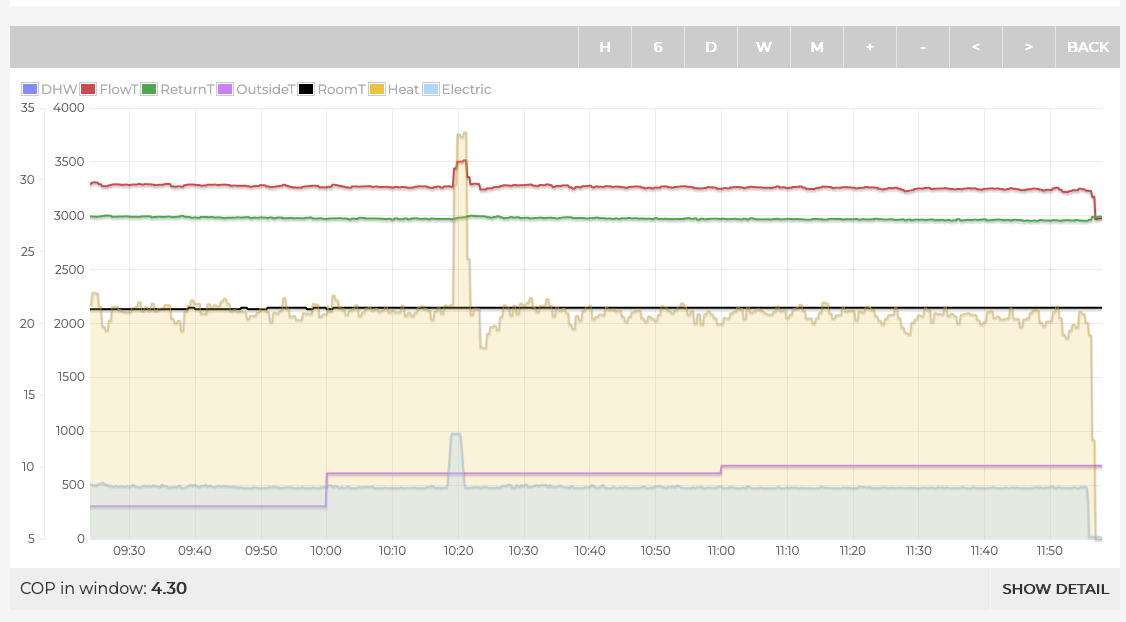Pan right with the > arrow
The height and width of the screenshot is (622, 1126).
1029,47
